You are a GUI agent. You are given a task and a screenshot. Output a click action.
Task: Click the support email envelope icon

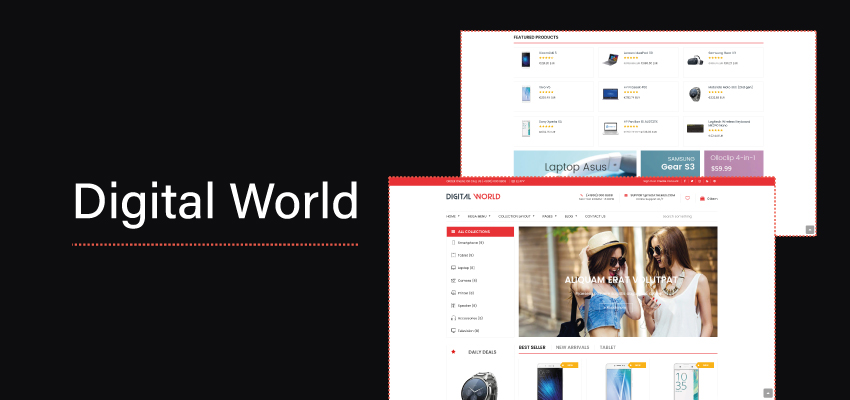point(626,195)
